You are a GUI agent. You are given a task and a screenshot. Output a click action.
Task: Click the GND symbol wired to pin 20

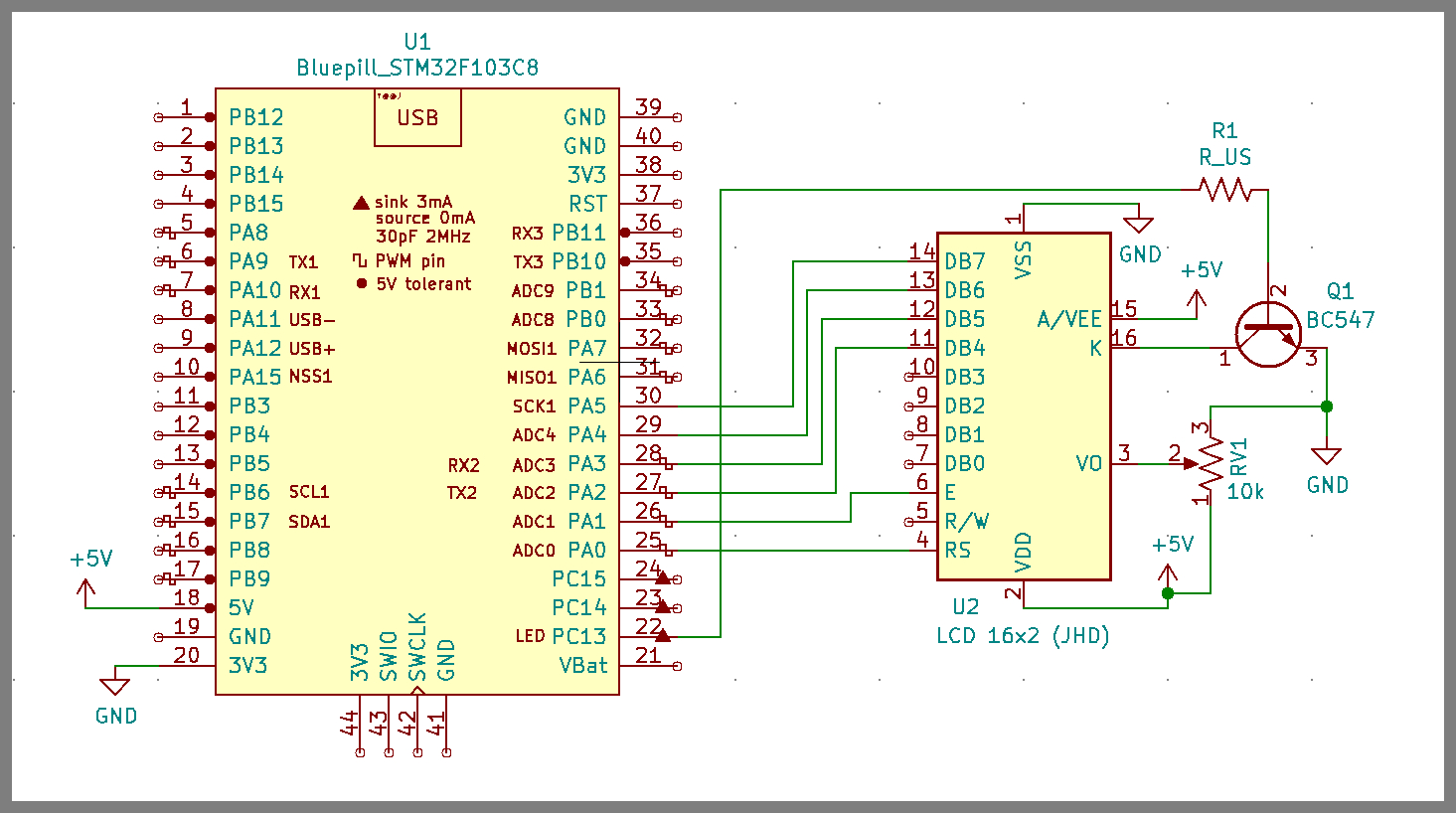click(115, 686)
